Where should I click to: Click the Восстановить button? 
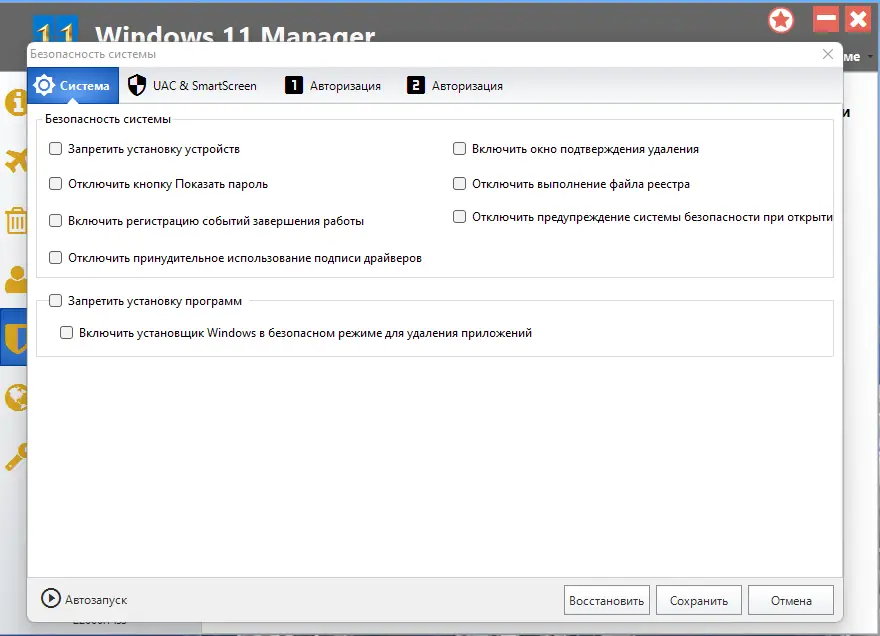[x=607, y=600]
